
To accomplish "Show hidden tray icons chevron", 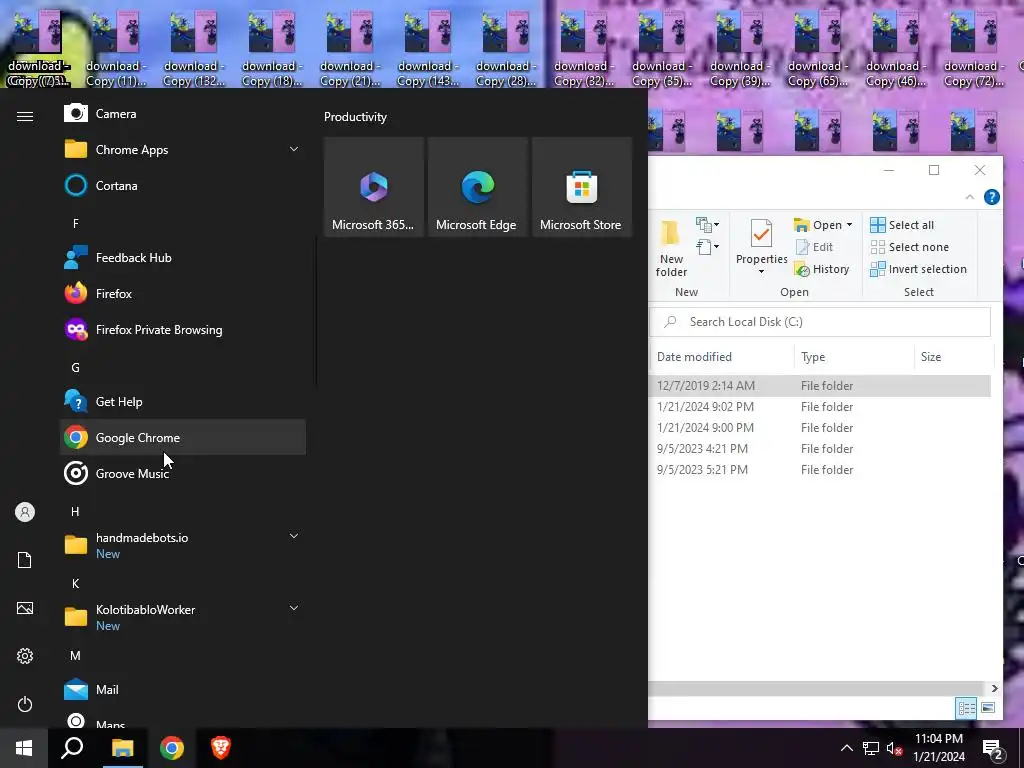I will click(846, 748).
